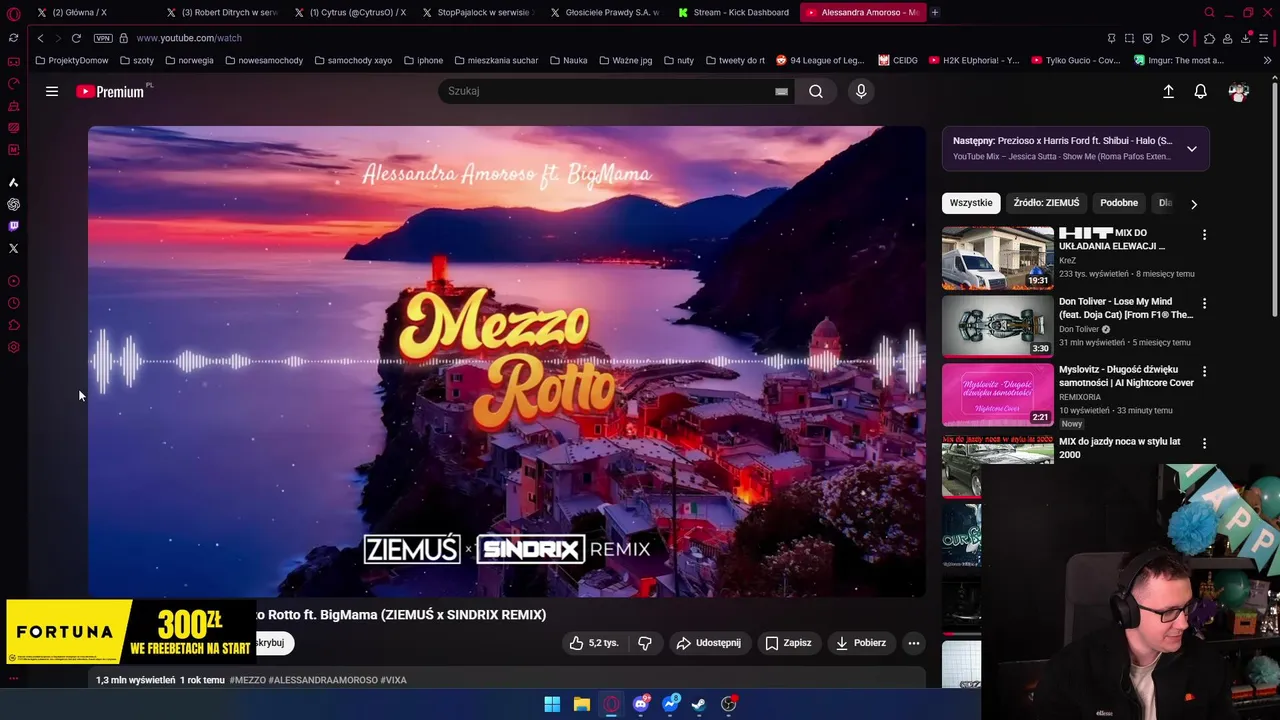This screenshot has height=720, width=1280.
Task: Go back with the browser back arrow
Action: coord(40,38)
